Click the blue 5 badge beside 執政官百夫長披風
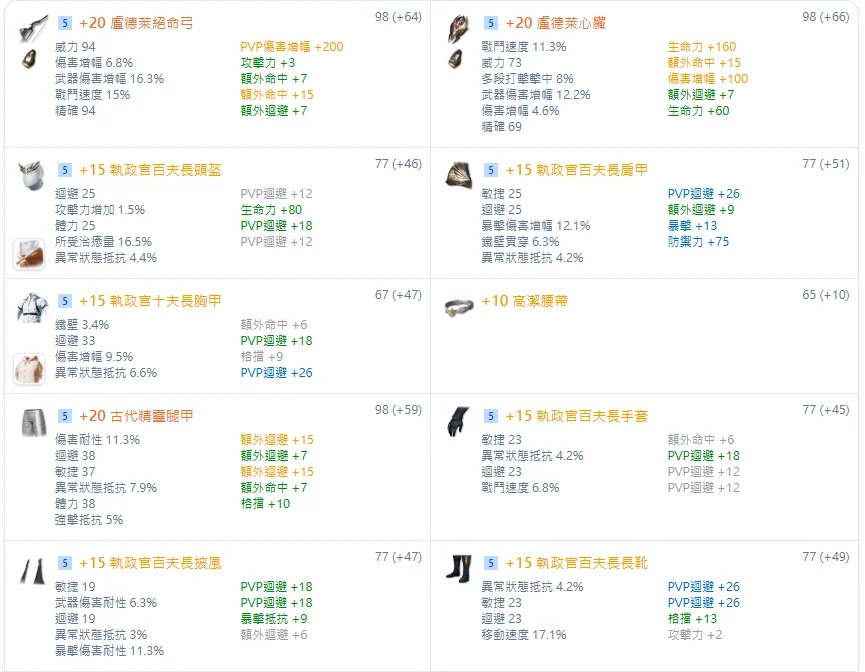The height and width of the screenshot is (672, 865). click(64, 563)
